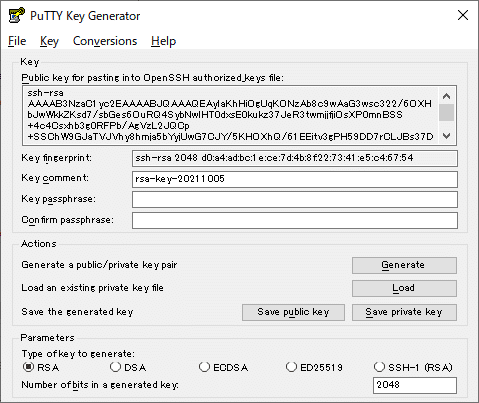
Task: Click the 'Confirm passphrase:' label
Action: [67, 220]
